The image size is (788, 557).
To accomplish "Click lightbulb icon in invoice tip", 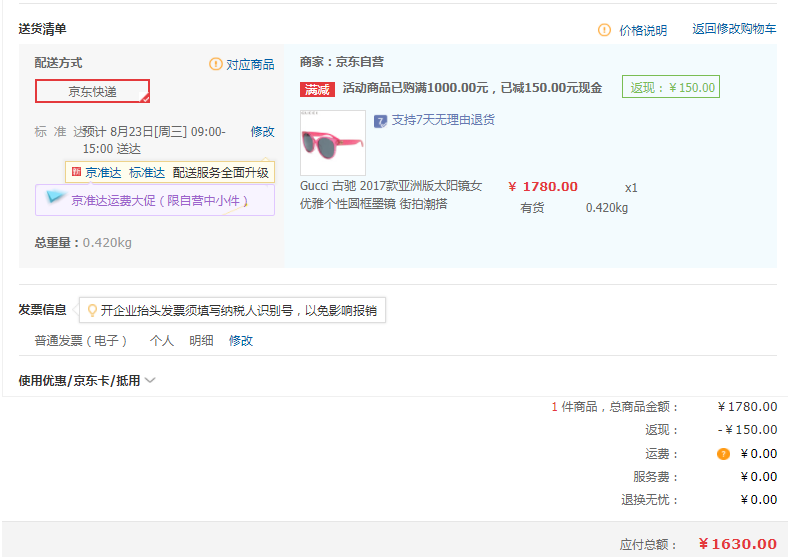I will pyautogui.click(x=92, y=310).
